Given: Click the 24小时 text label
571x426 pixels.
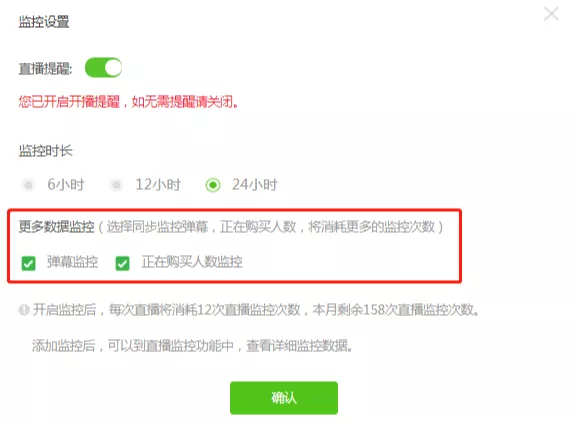Looking at the screenshot, I should click(x=255, y=185).
